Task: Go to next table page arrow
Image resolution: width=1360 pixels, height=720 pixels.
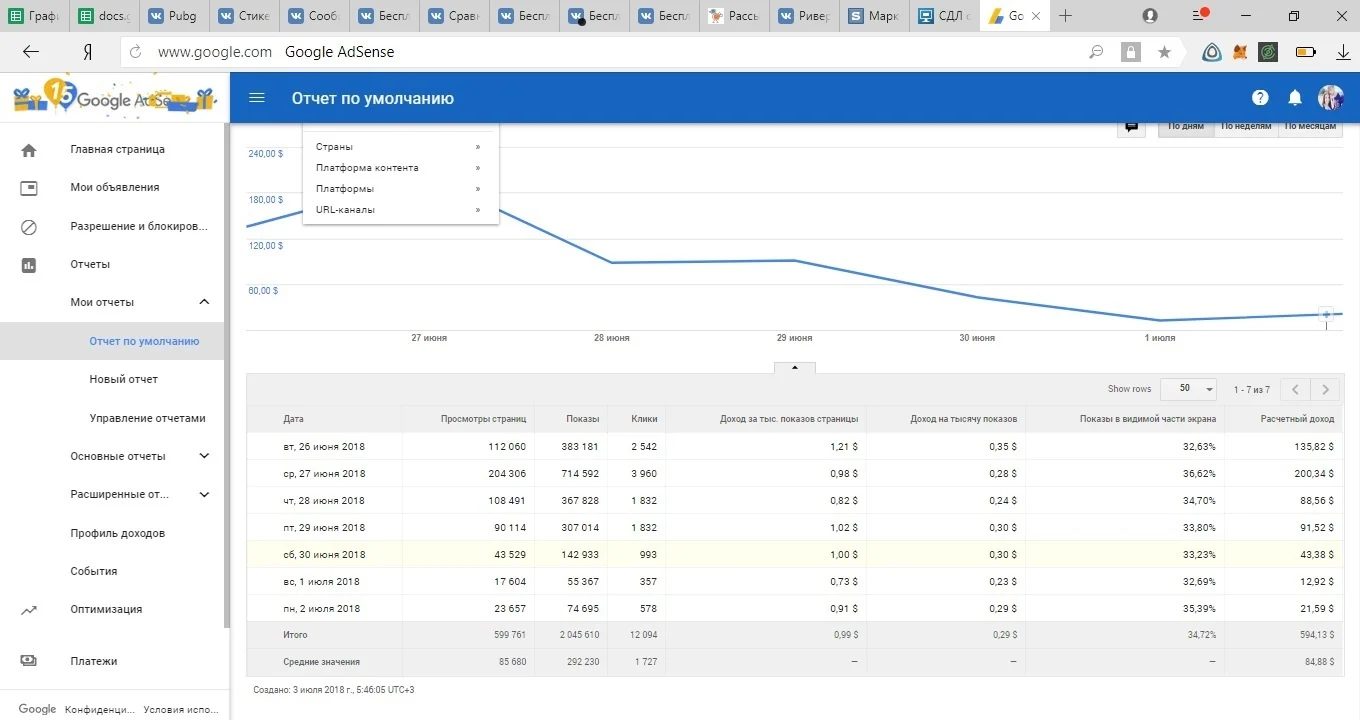Action: tap(1325, 389)
